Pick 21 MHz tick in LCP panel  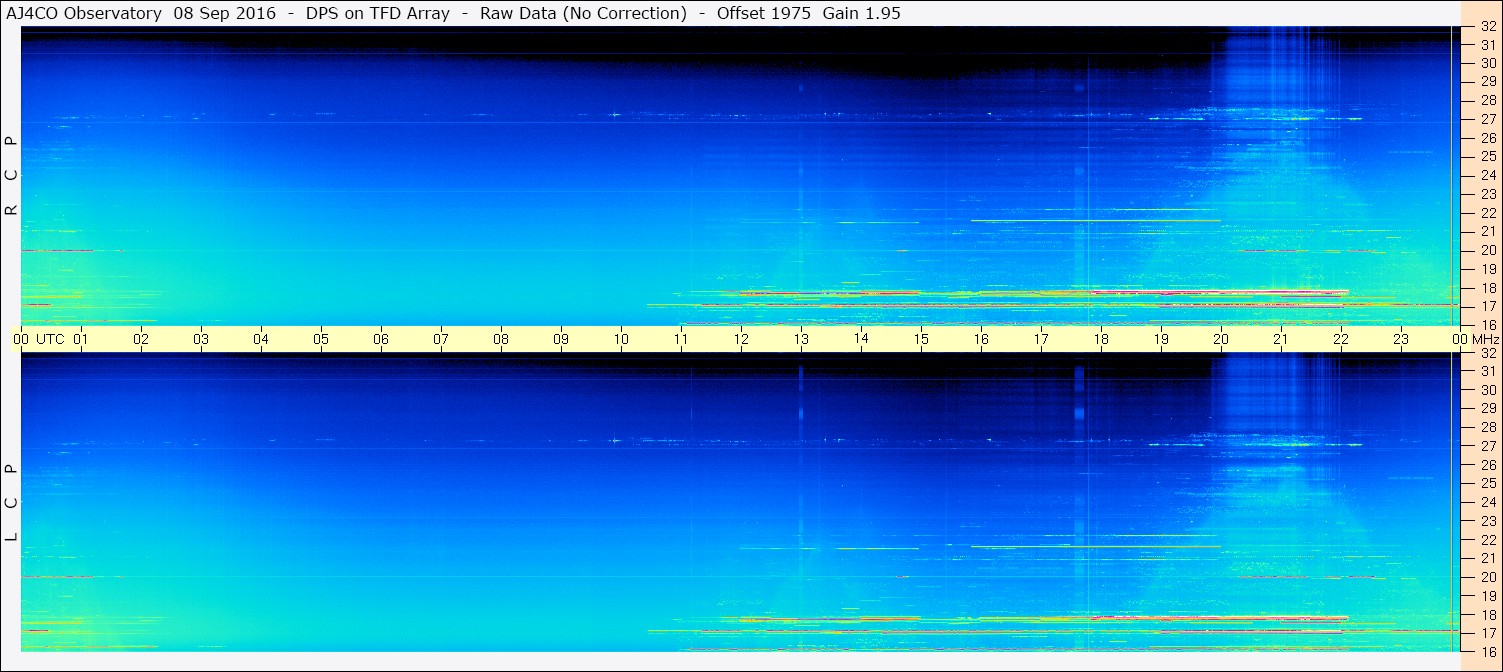pyautogui.click(x=1487, y=558)
